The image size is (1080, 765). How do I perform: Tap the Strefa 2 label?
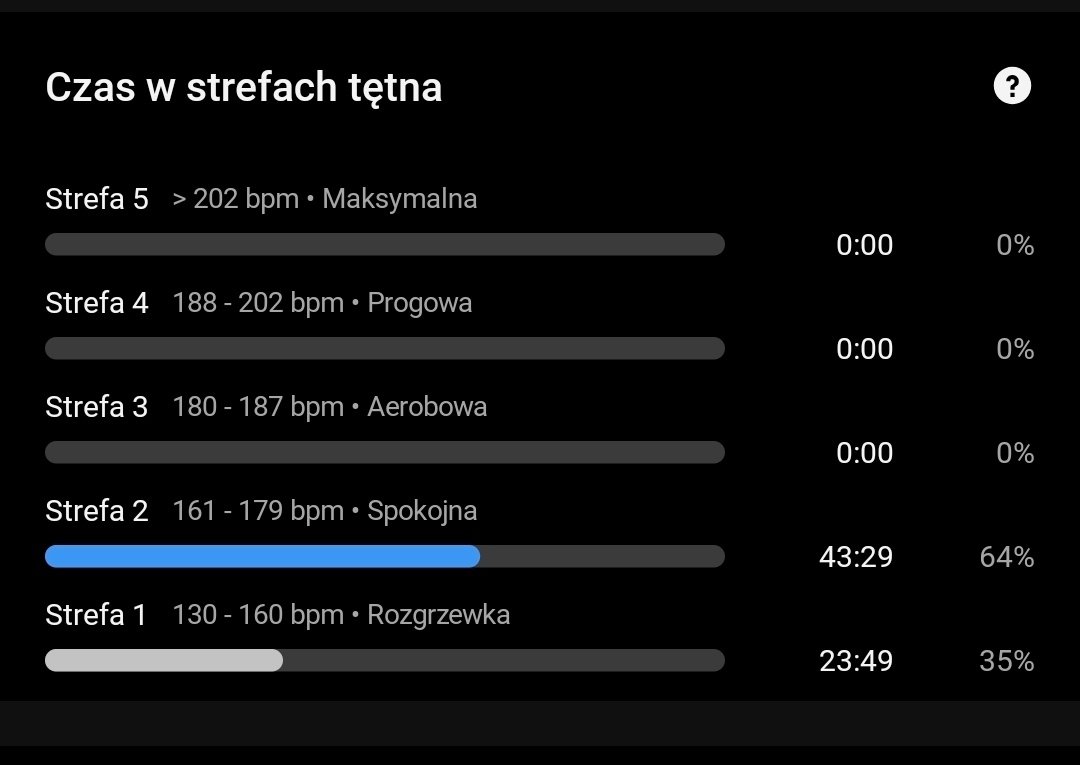coord(97,511)
